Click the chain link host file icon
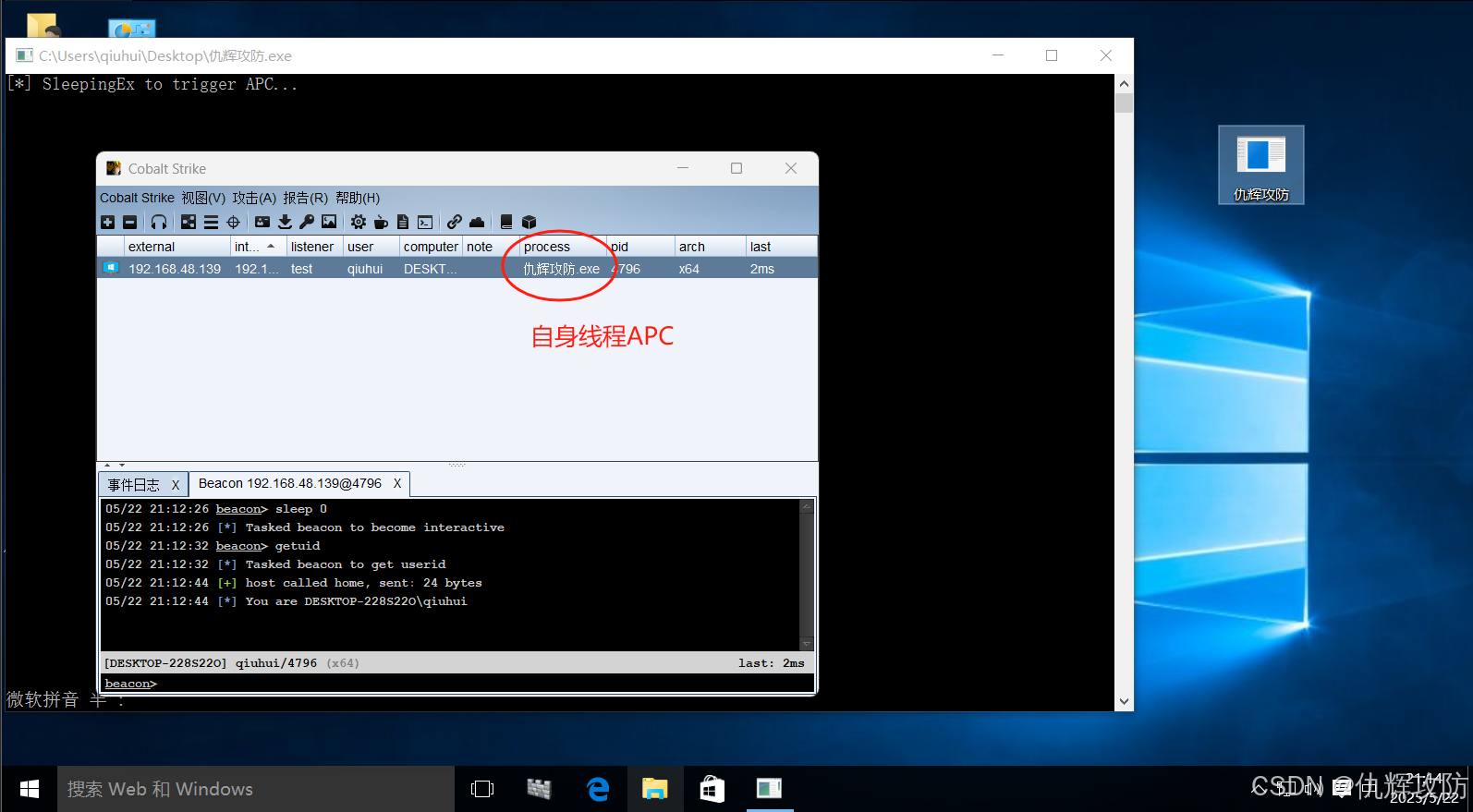Screen dimensions: 1473x812 point(455,222)
